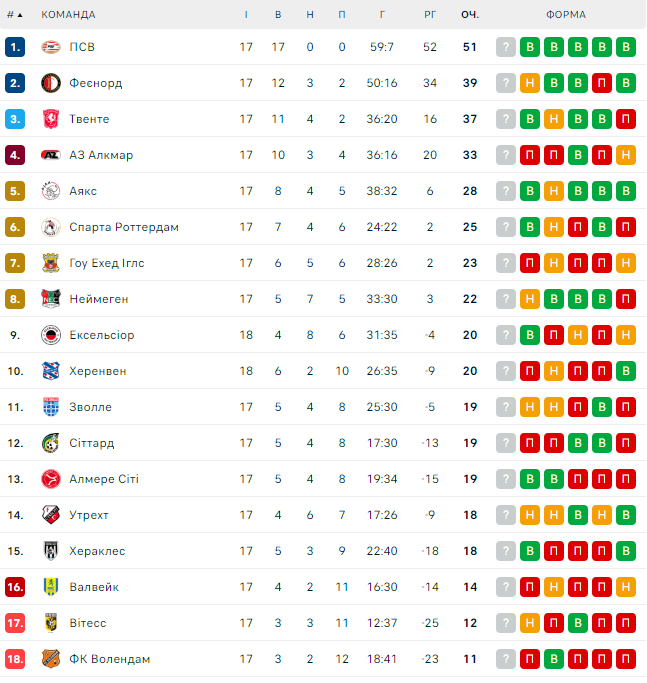Click the AZ Alkmaar club logo
Screen dimensions: 647x683
point(51,155)
